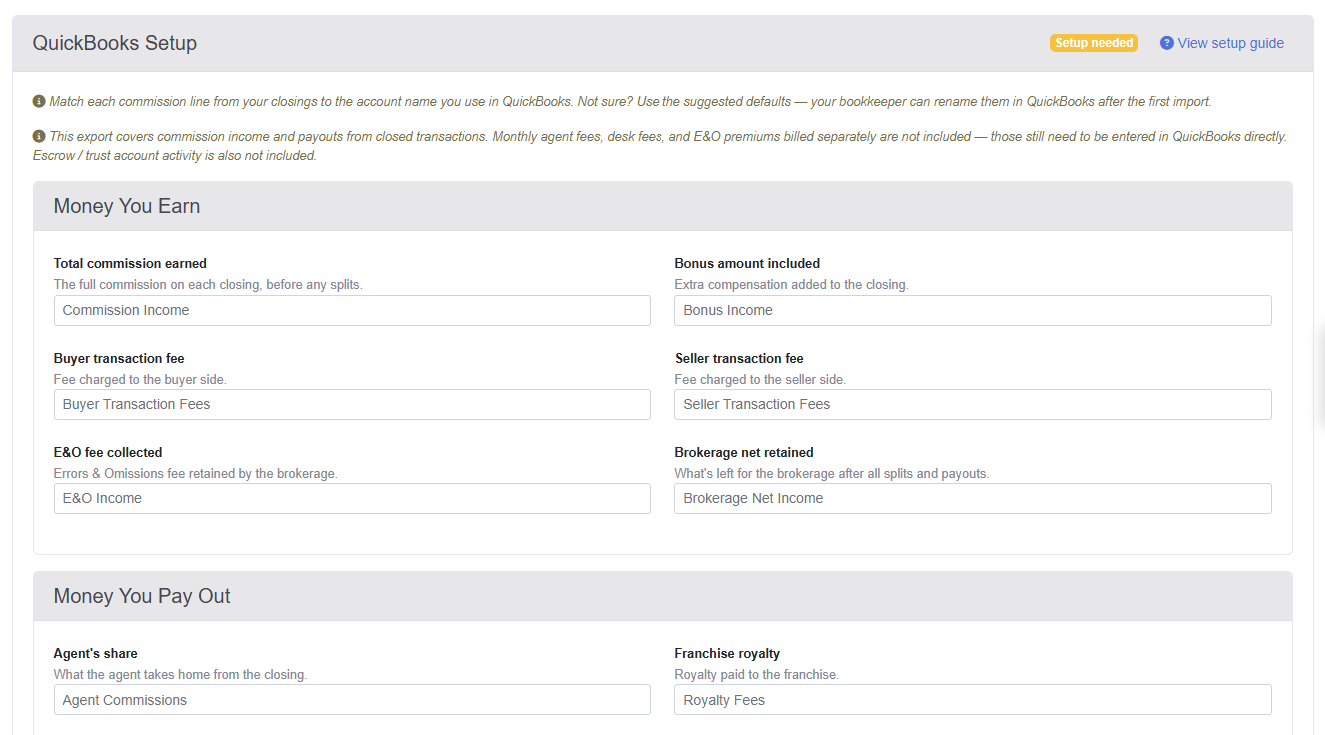Click "What's left for the brokerage" description
The height and width of the screenshot is (735, 1325).
[x=832, y=474]
